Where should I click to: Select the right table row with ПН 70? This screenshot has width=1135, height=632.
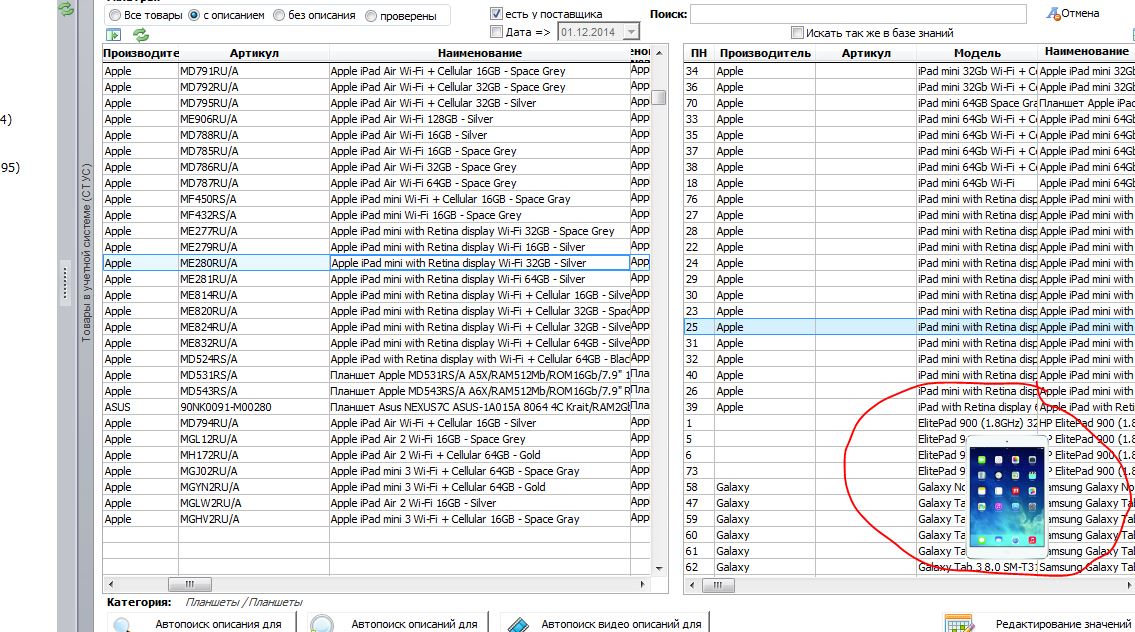pyautogui.click(x=909, y=103)
